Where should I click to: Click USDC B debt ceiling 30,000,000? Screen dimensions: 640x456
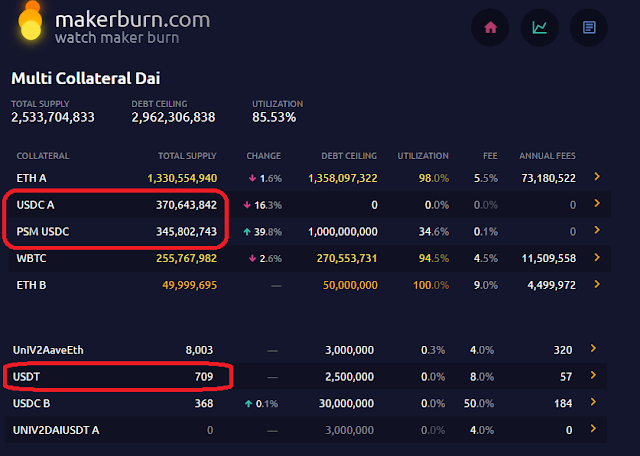(x=347, y=404)
